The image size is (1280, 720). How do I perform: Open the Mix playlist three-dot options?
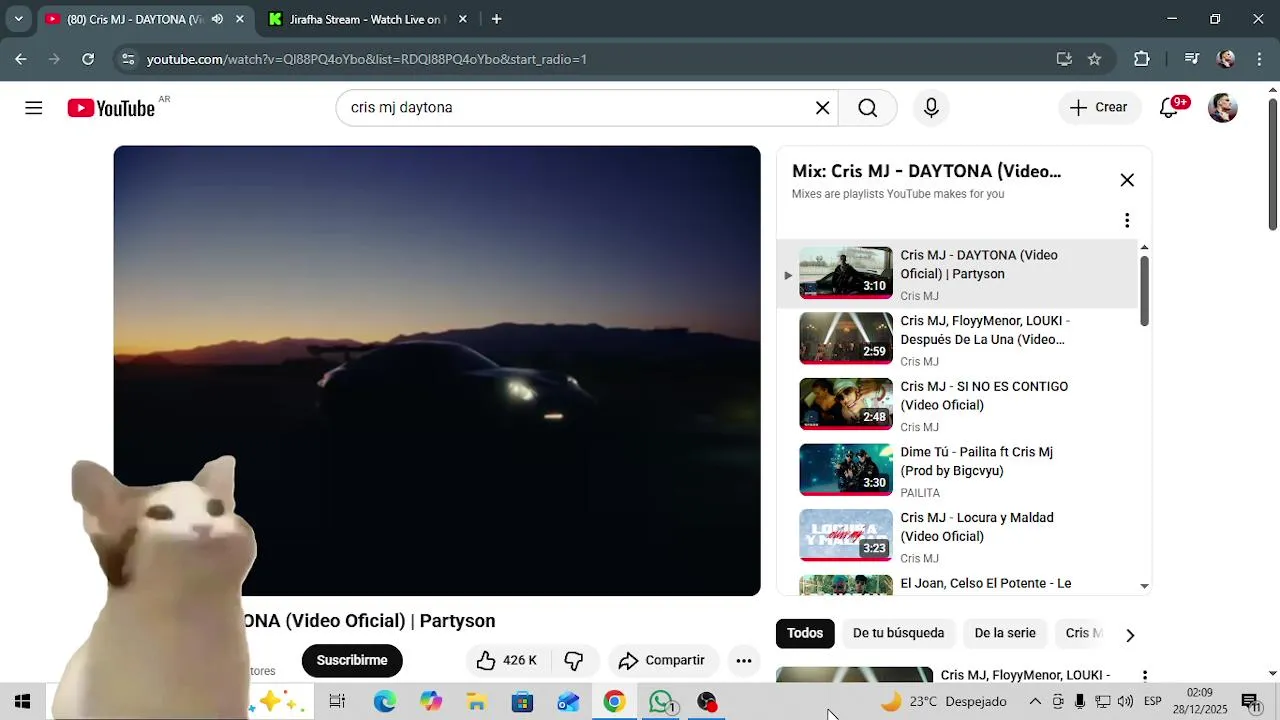point(1127,220)
